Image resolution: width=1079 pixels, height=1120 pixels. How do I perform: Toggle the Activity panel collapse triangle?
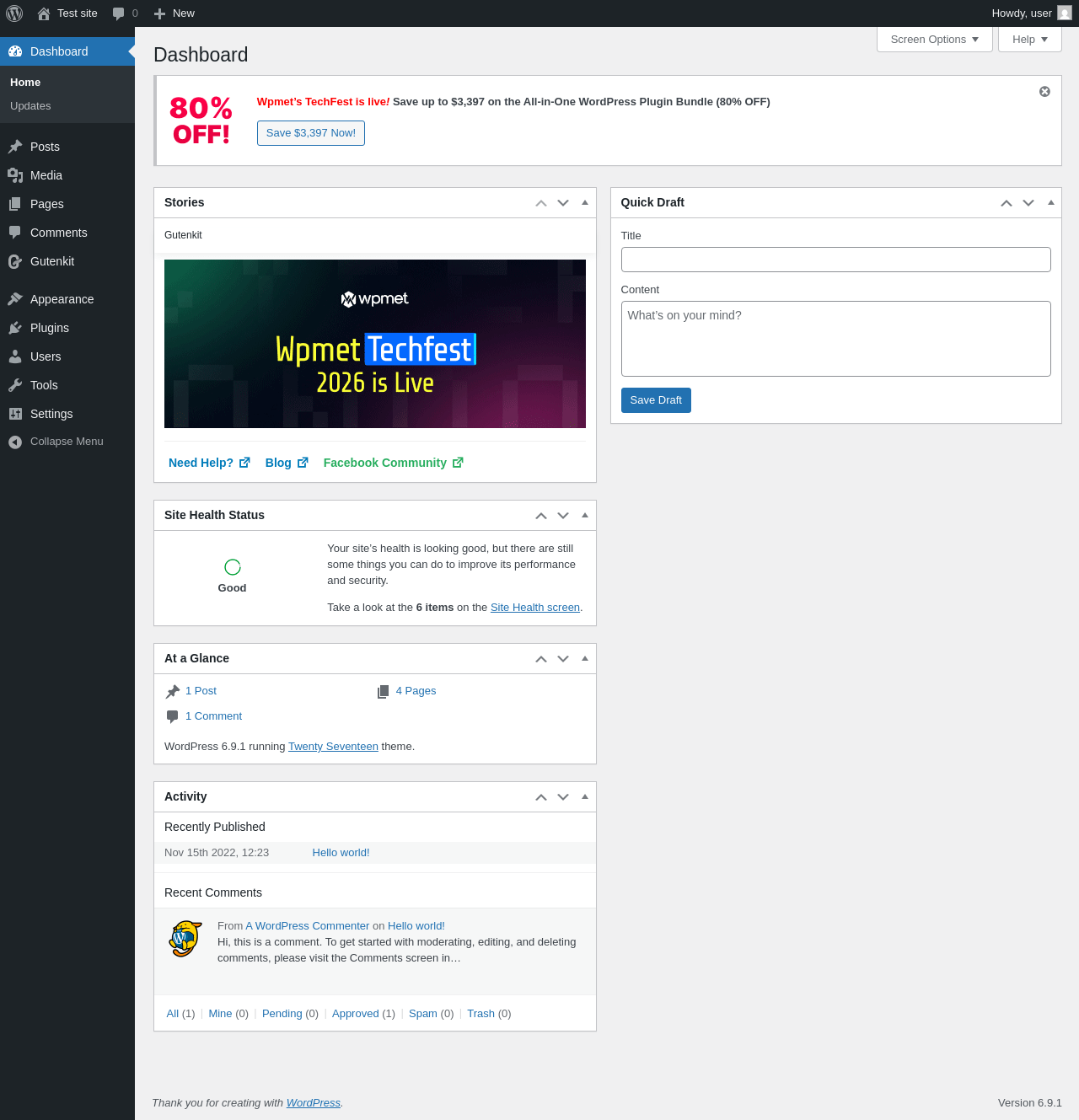click(x=585, y=797)
